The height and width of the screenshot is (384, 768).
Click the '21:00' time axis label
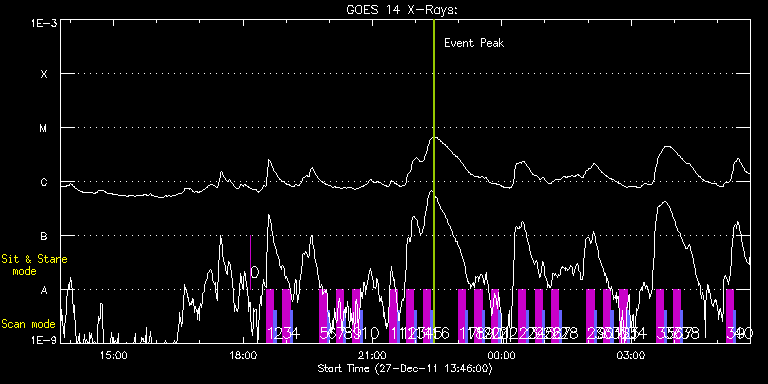tap(372, 355)
